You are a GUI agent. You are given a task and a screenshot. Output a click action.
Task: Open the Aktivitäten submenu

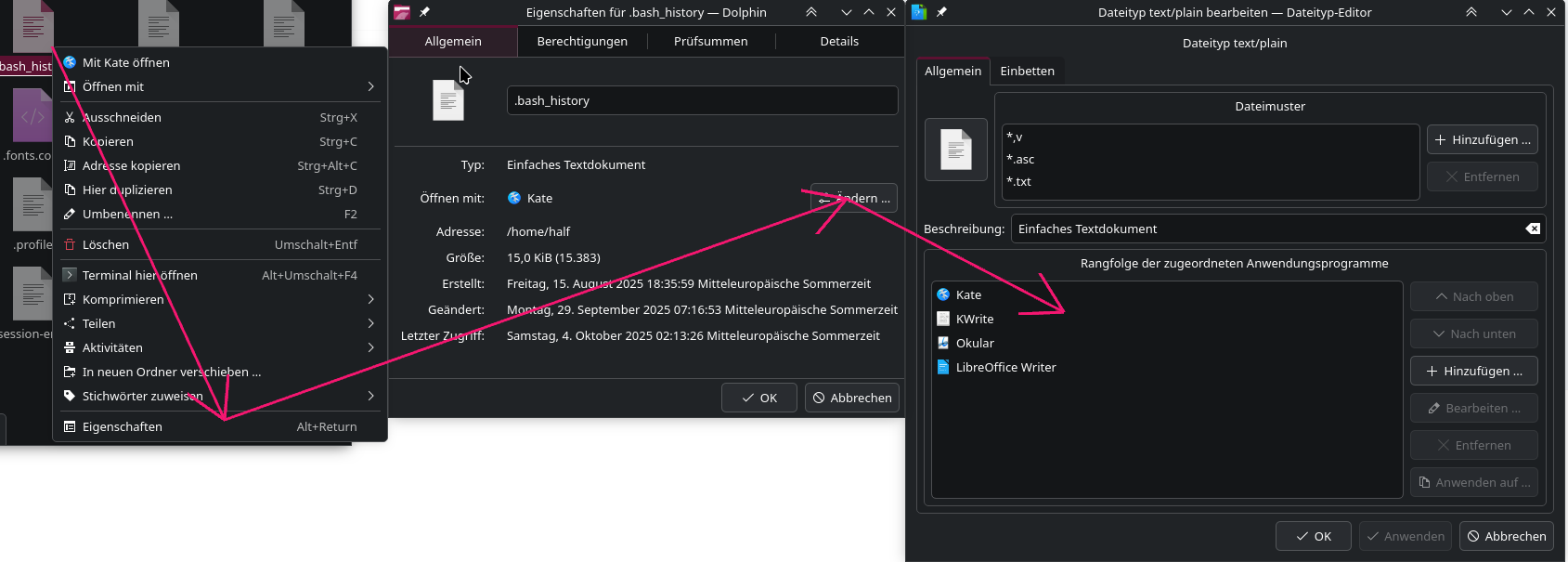click(x=219, y=347)
